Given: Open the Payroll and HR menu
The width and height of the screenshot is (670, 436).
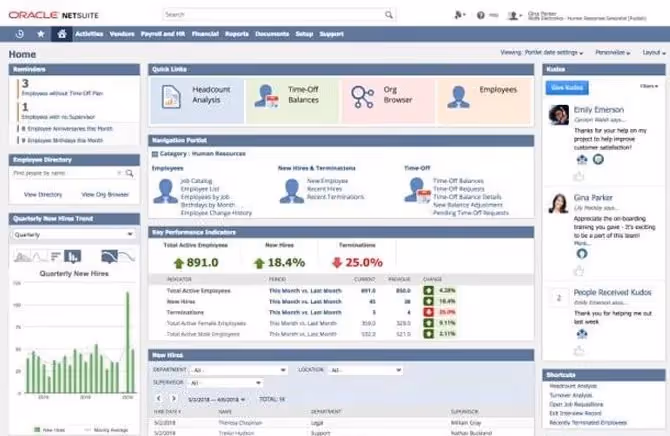Looking at the screenshot, I should click(163, 34).
